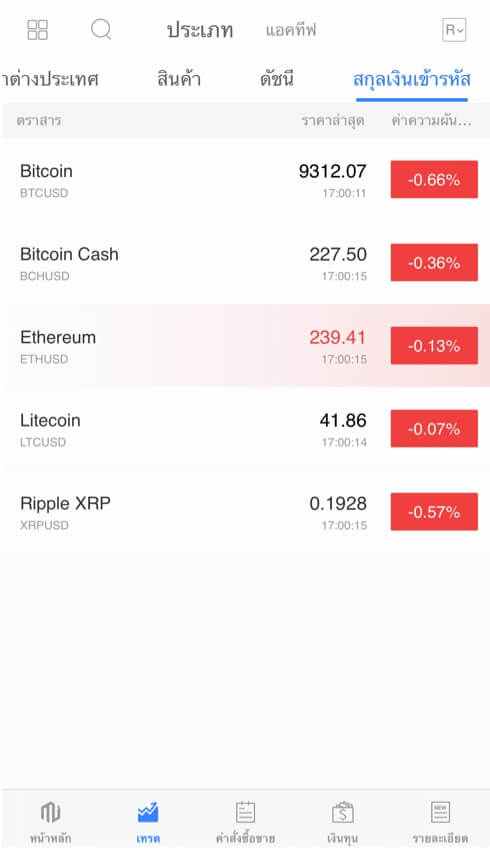Open the Funds tab (เงินทุน) icon
The height and width of the screenshot is (848, 490).
[342, 812]
